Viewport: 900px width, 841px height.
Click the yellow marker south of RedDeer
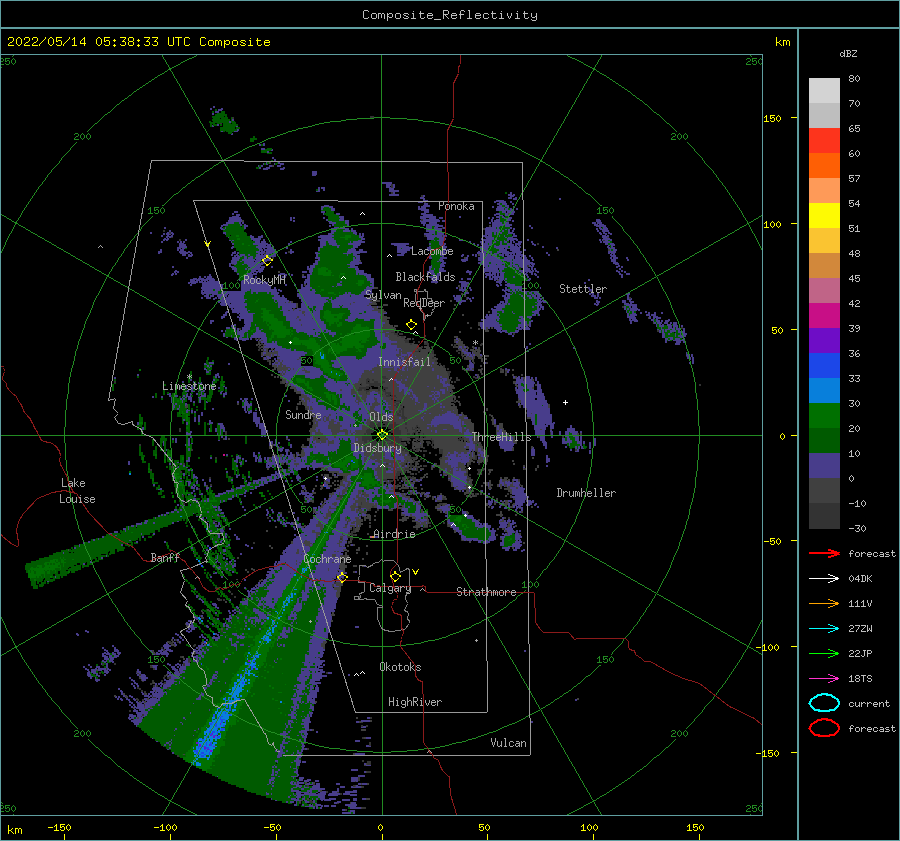(412, 325)
